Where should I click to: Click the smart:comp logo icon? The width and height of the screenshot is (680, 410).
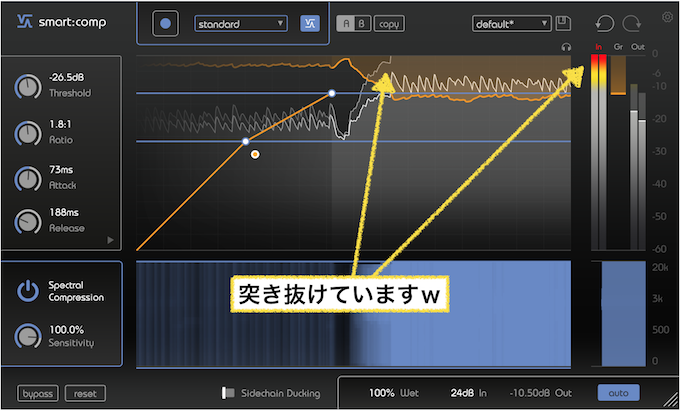point(25,22)
